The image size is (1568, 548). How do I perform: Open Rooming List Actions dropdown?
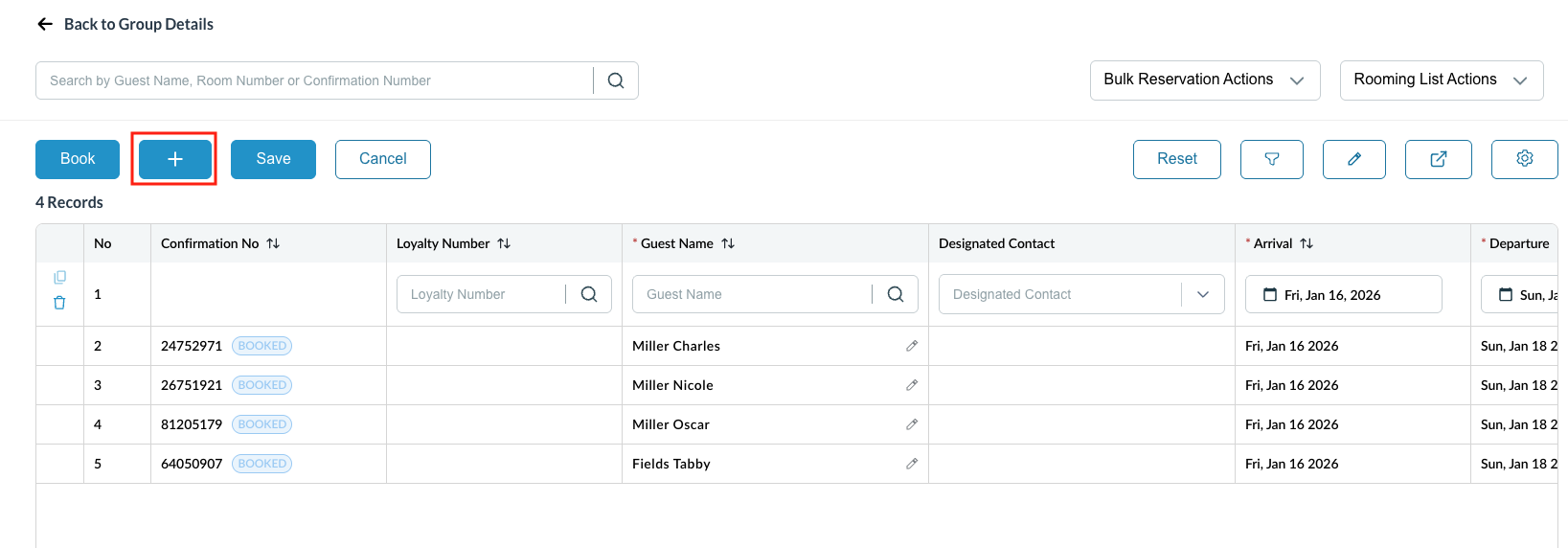[1441, 80]
